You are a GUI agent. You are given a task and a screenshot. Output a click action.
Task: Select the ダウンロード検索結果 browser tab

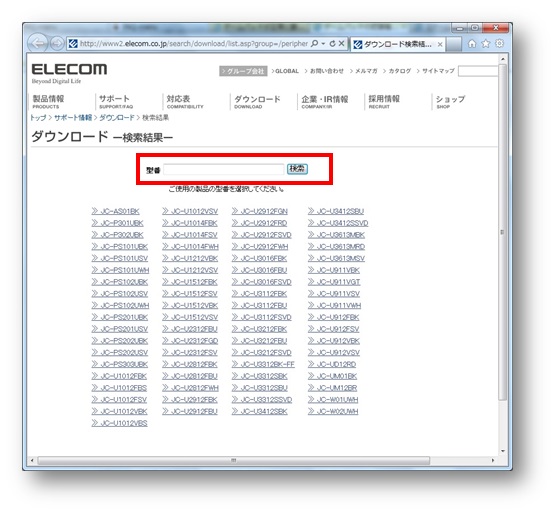click(x=397, y=44)
